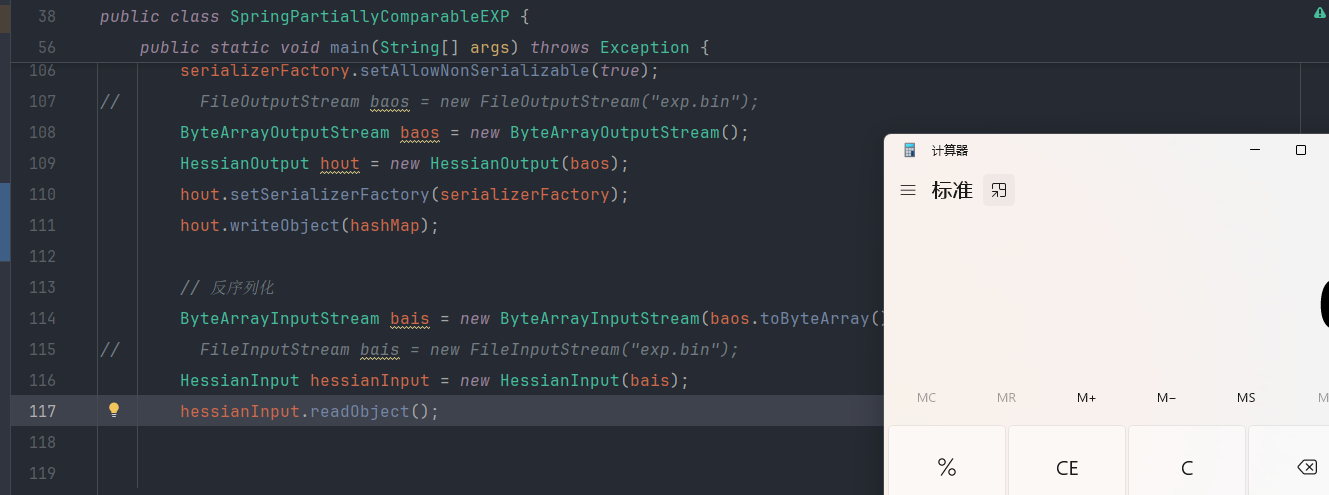The image size is (1329, 495).
Task: Click the main method name in sticky header
Action: [350, 47]
